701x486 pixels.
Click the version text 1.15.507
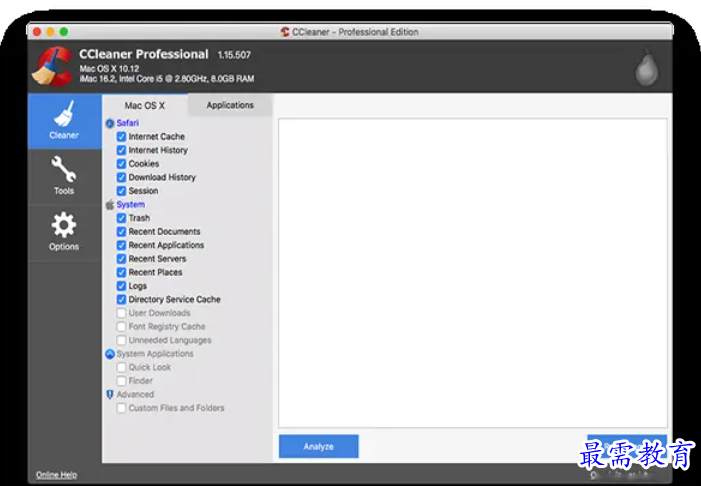pos(234,55)
